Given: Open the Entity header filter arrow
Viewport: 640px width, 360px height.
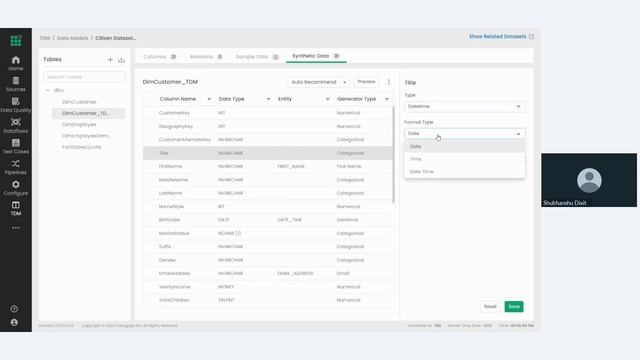Looking at the screenshot, I should pyautogui.click(x=327, y=99).
